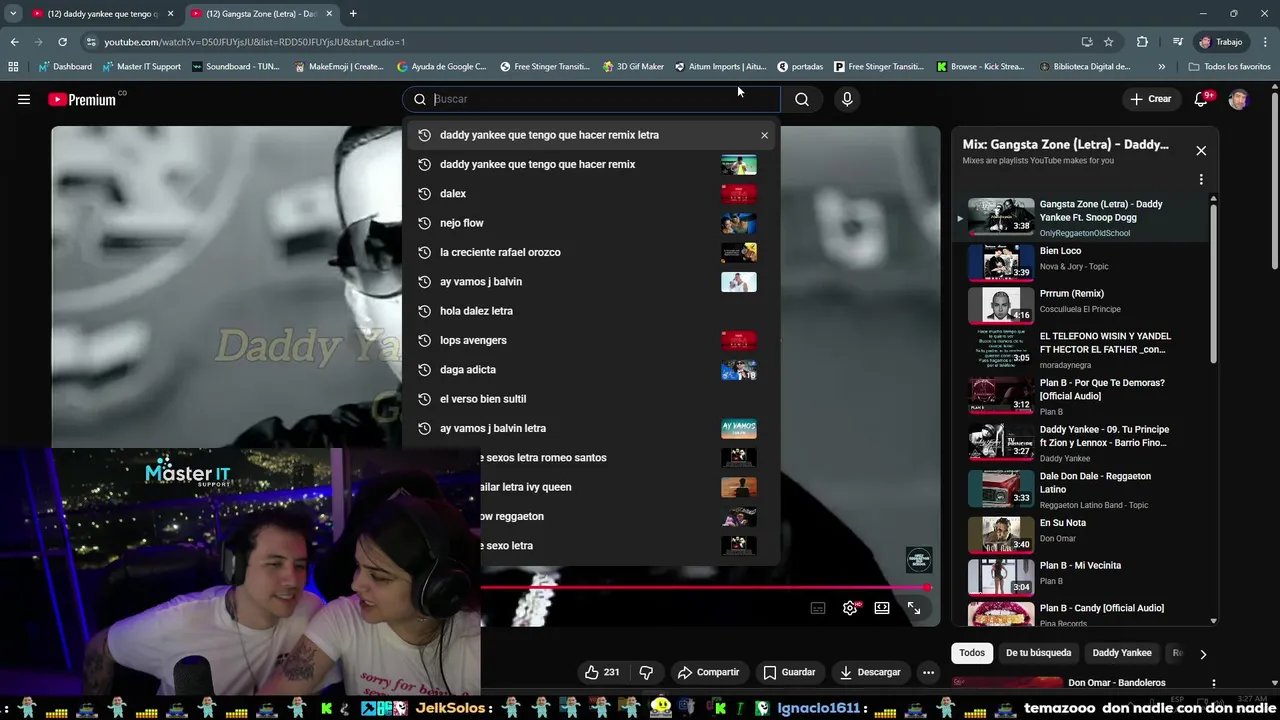
Task: Click the Descargar button
Action: pyautogui.click(x=870, y=672)
